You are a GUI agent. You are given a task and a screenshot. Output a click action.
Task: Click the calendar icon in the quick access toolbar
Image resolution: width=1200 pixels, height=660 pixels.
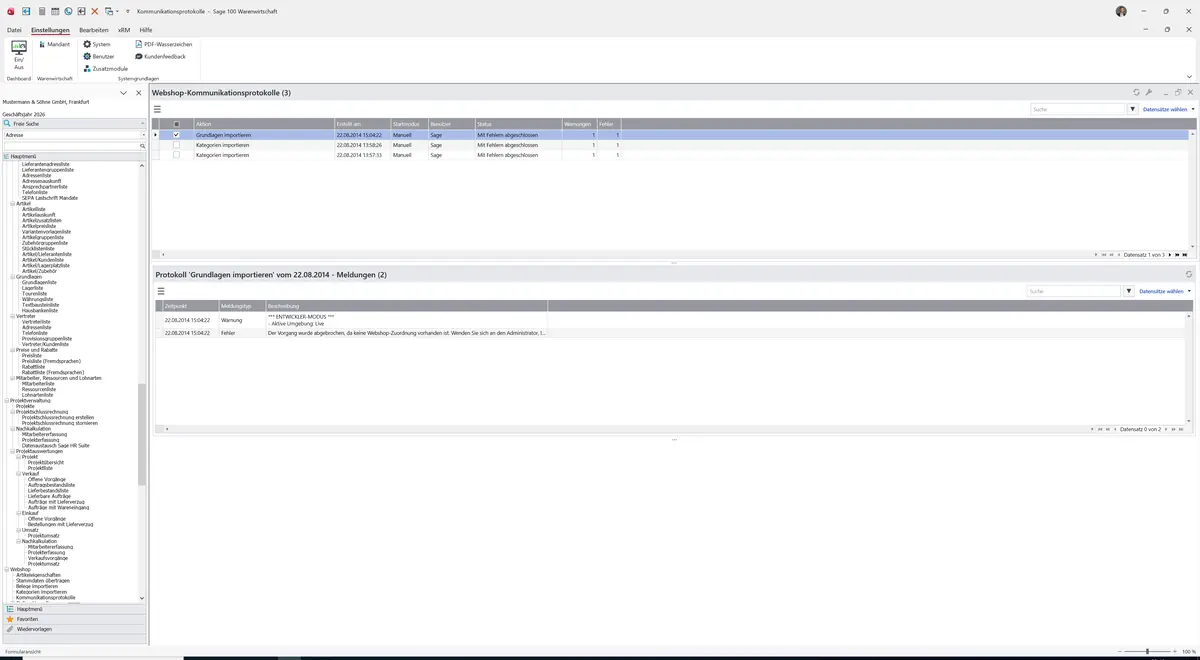55,11
